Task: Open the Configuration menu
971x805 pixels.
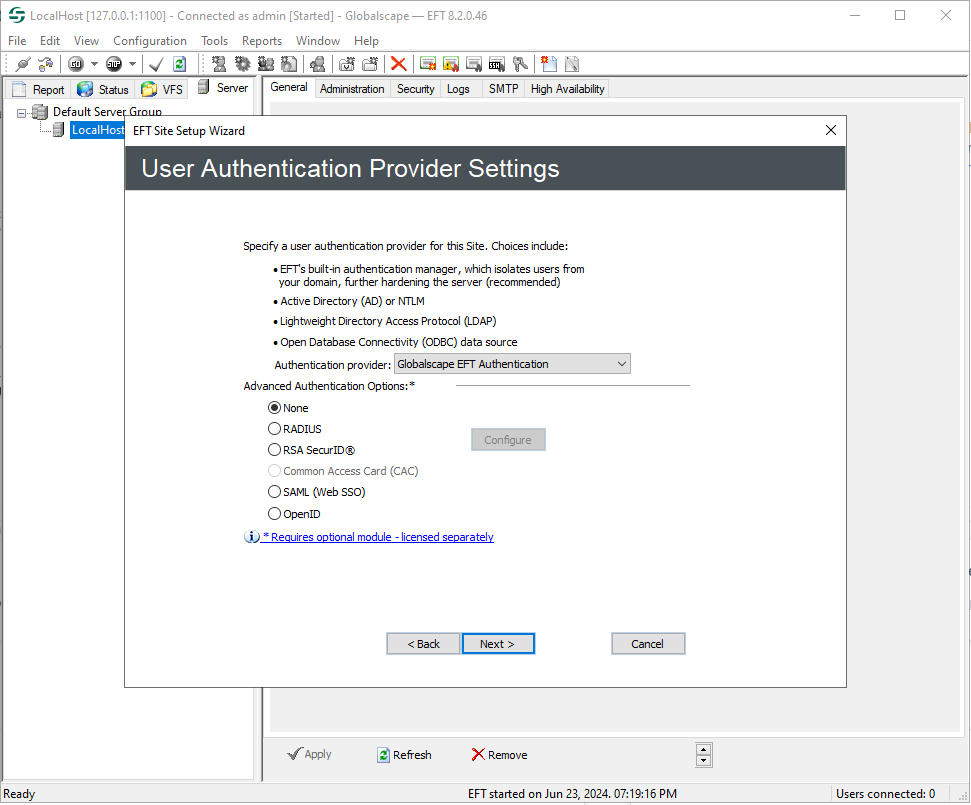Action: click(150, 41)
